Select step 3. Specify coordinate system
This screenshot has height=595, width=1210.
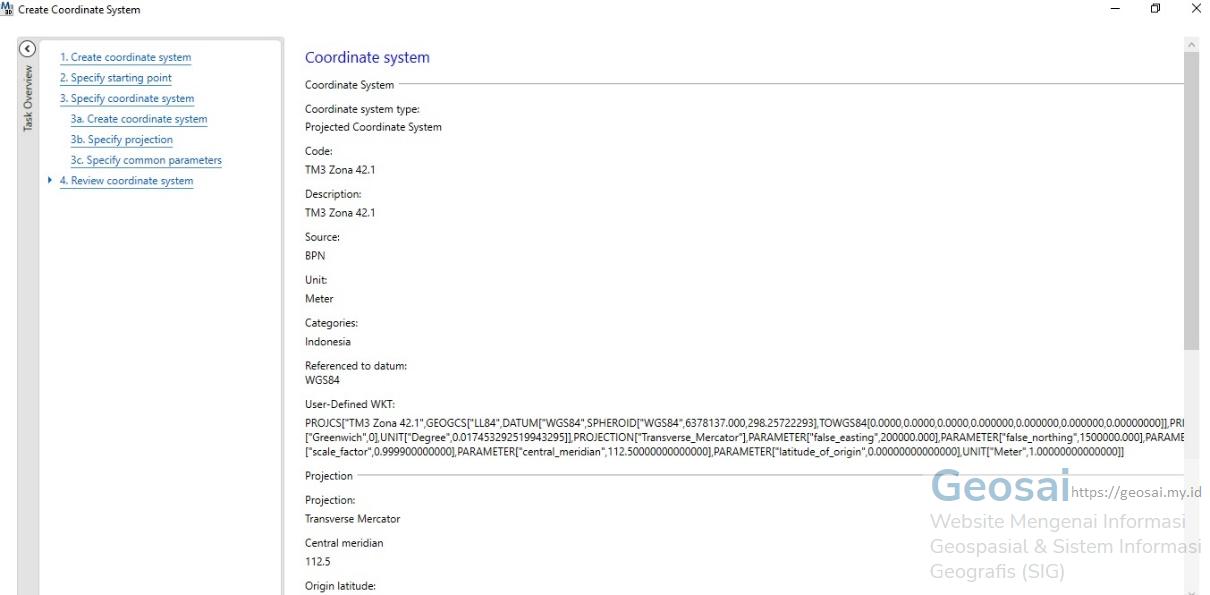pos(126,99)
